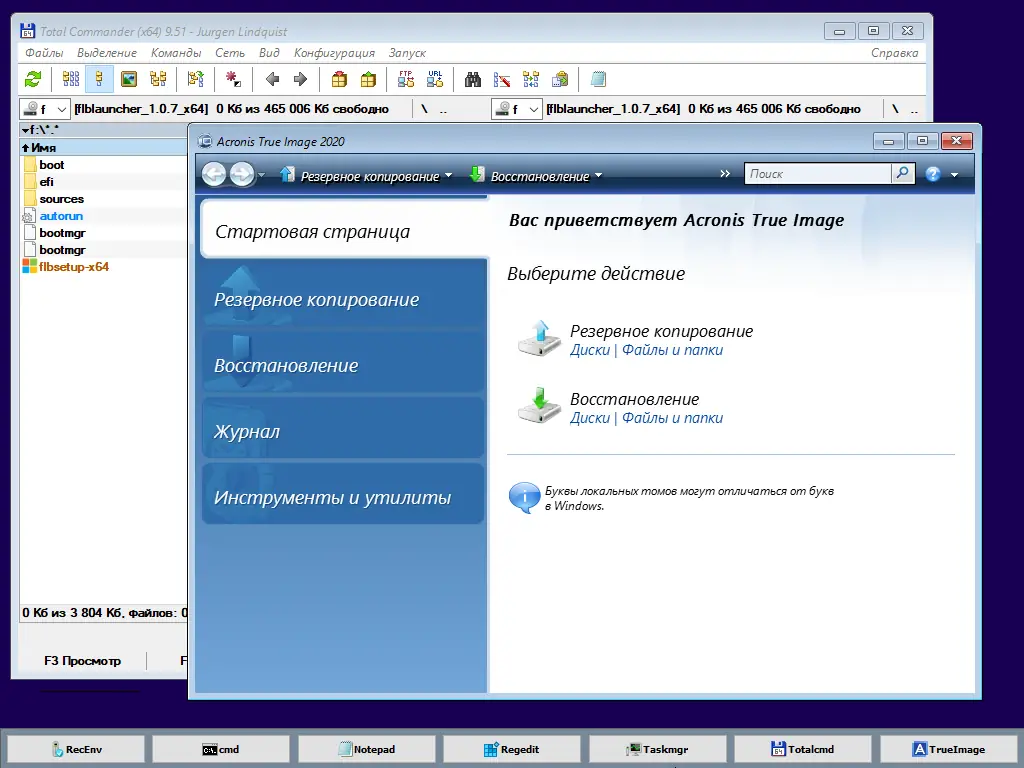Click the binoculars search files icon
Screen dimensions: 1024x768
coord(473,79)
